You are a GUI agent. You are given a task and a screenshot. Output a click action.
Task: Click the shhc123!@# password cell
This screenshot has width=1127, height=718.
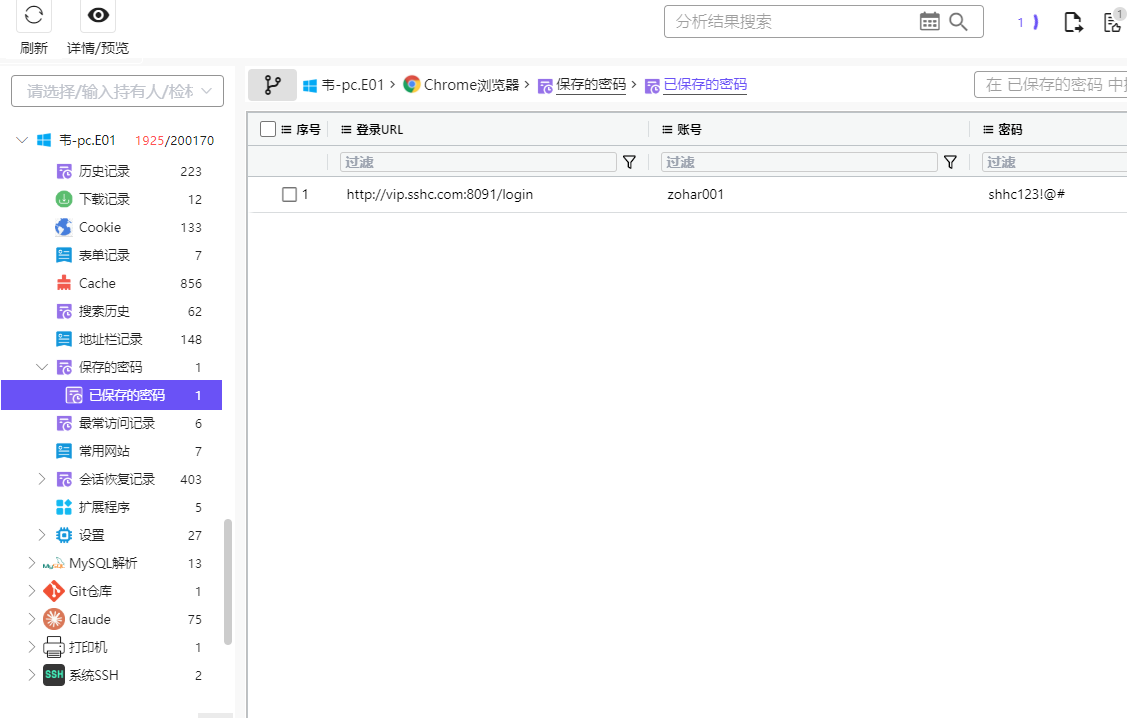point(1026,195)
